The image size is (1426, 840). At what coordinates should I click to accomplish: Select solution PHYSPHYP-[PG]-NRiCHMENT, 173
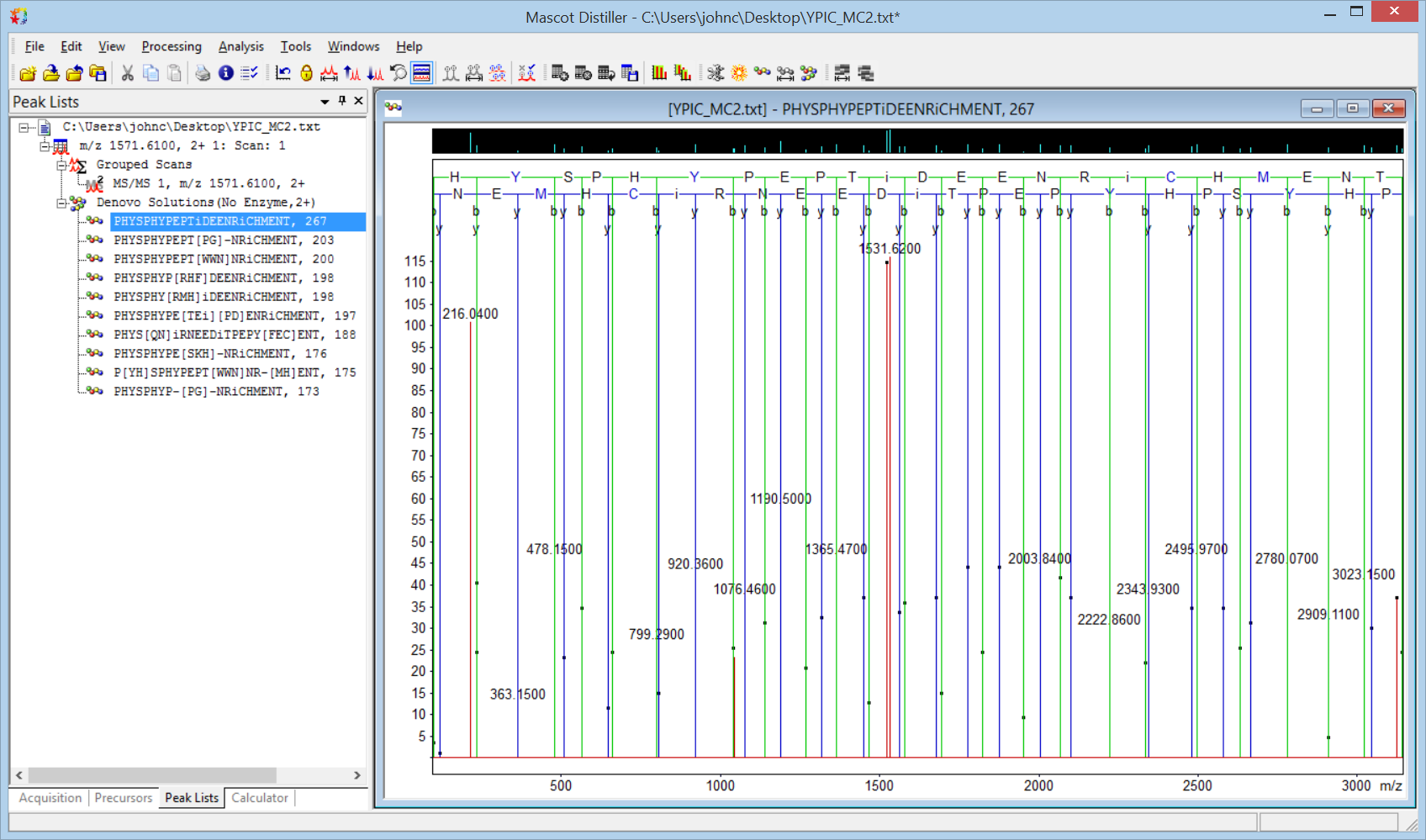(216, 392)
